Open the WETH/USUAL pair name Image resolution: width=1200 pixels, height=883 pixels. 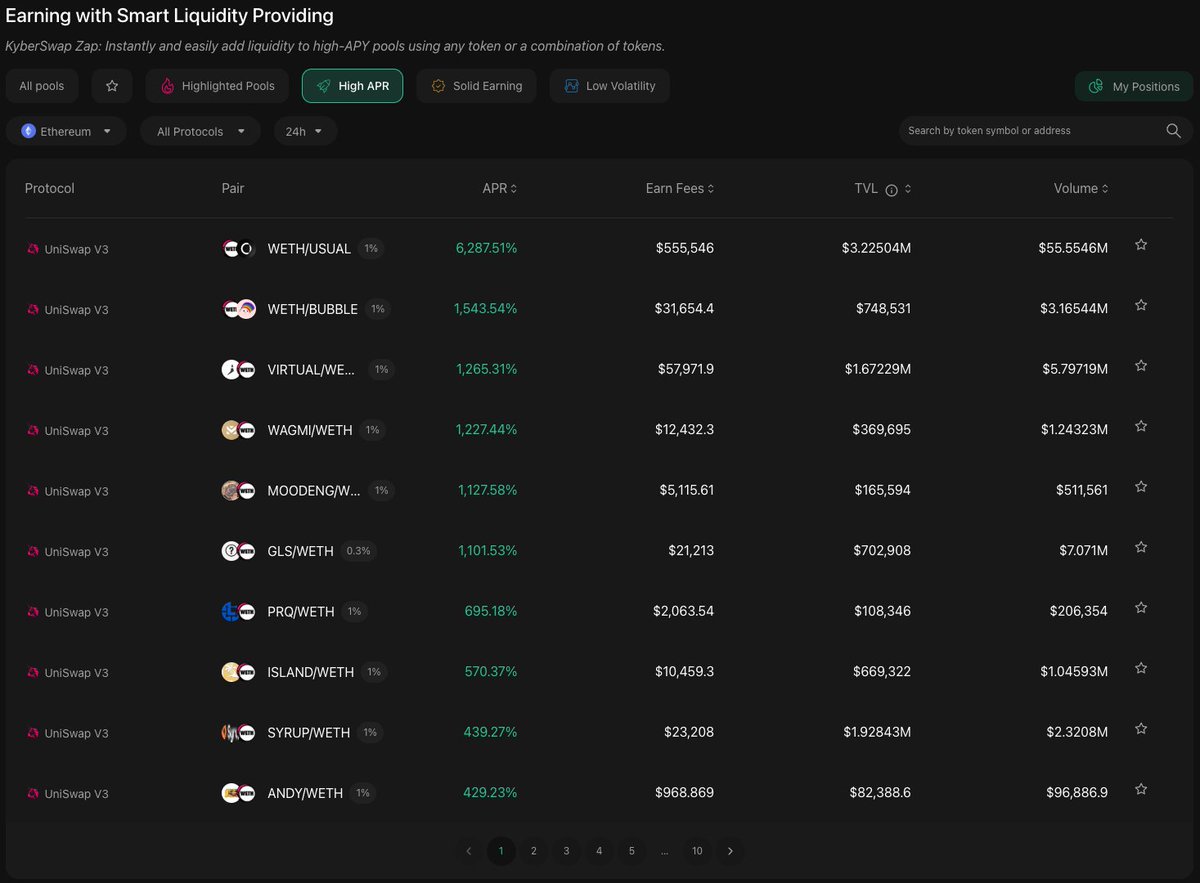tap(309, 249)
